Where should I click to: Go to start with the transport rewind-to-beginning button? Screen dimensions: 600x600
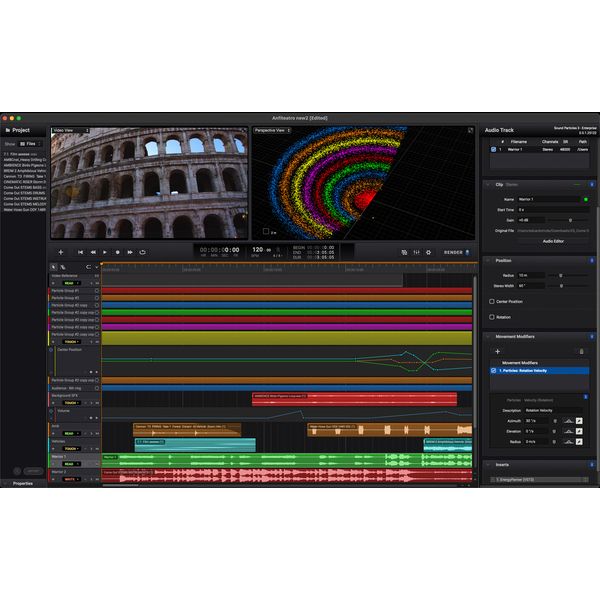[x=80, y=252]
